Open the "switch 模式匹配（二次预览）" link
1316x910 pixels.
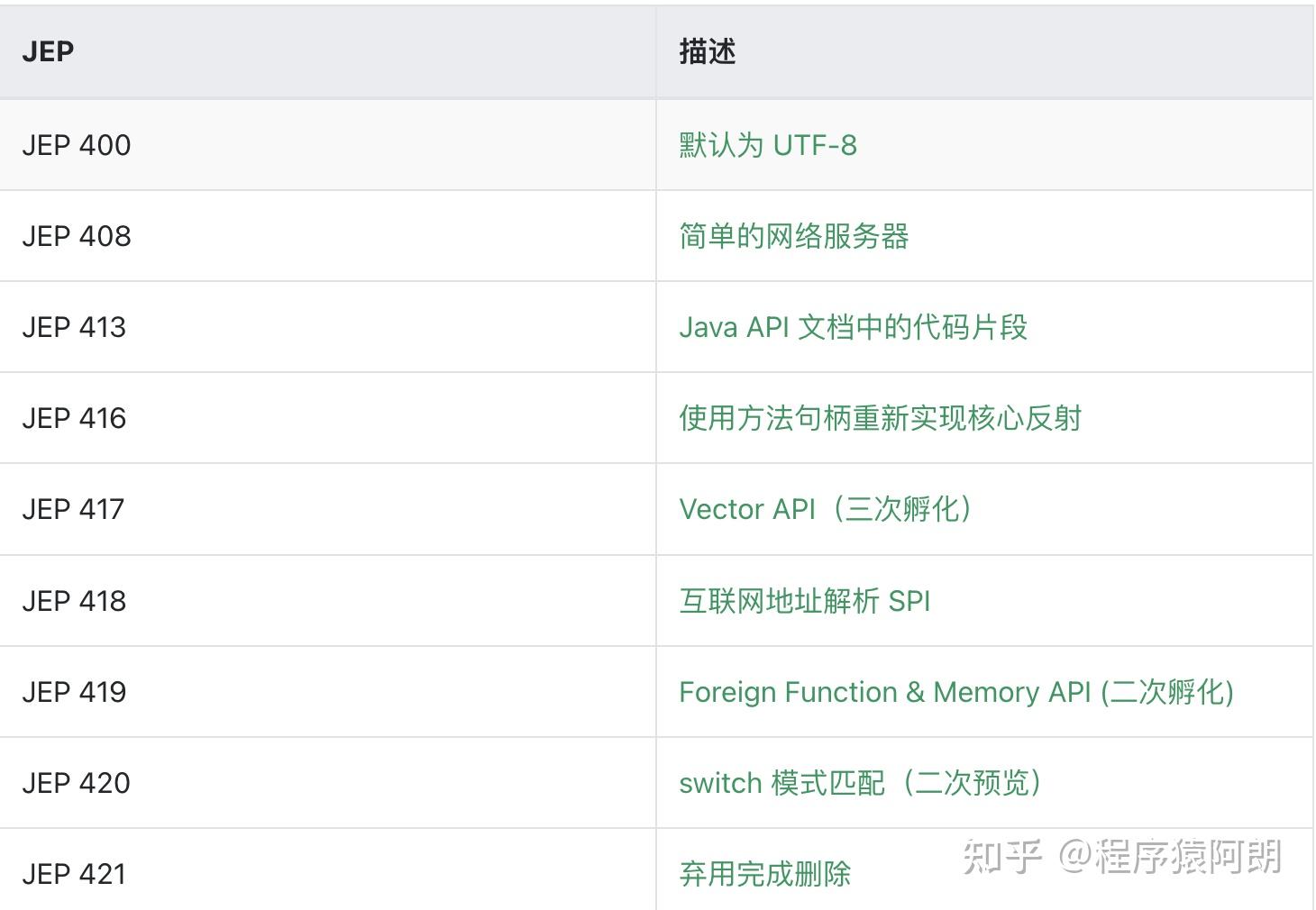pos(861,782)
